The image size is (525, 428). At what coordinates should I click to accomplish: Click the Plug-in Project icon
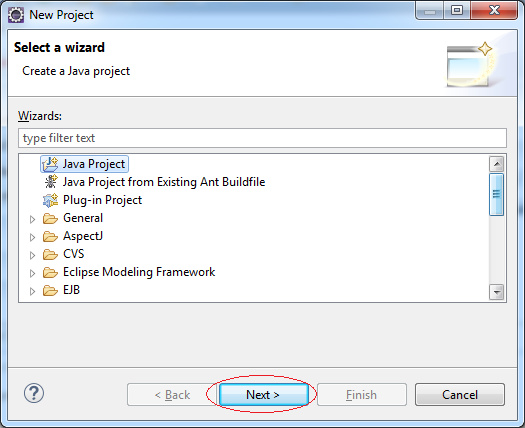click(x=50, y=200)
